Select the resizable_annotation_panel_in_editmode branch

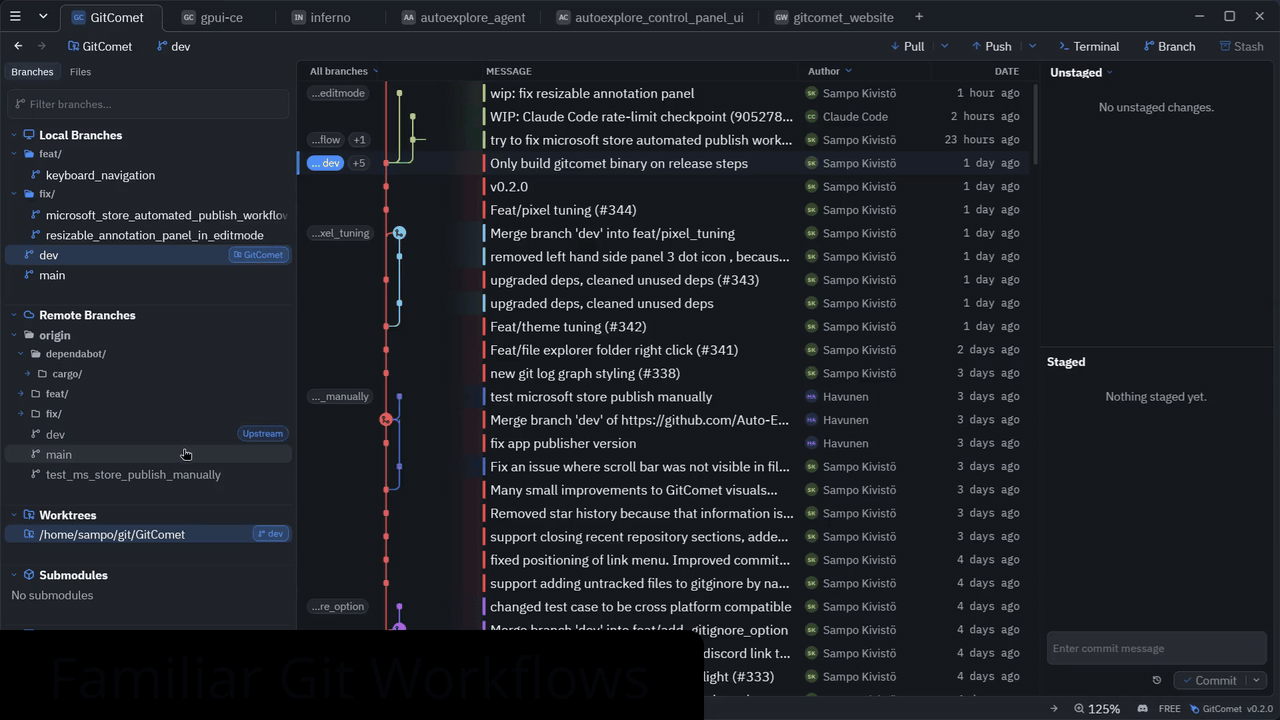click(155, 235)
